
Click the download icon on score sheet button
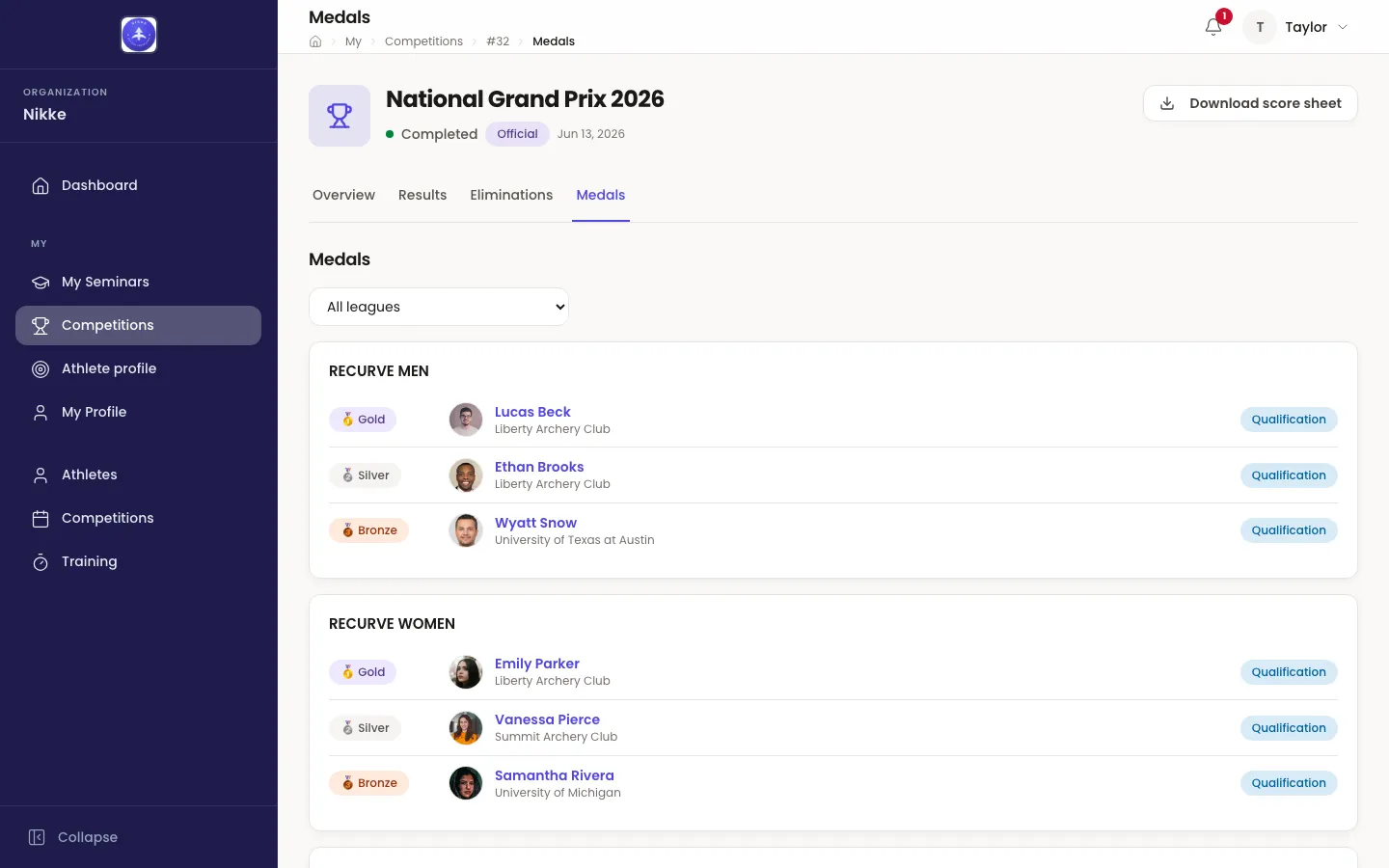(x=1167, y=103)
